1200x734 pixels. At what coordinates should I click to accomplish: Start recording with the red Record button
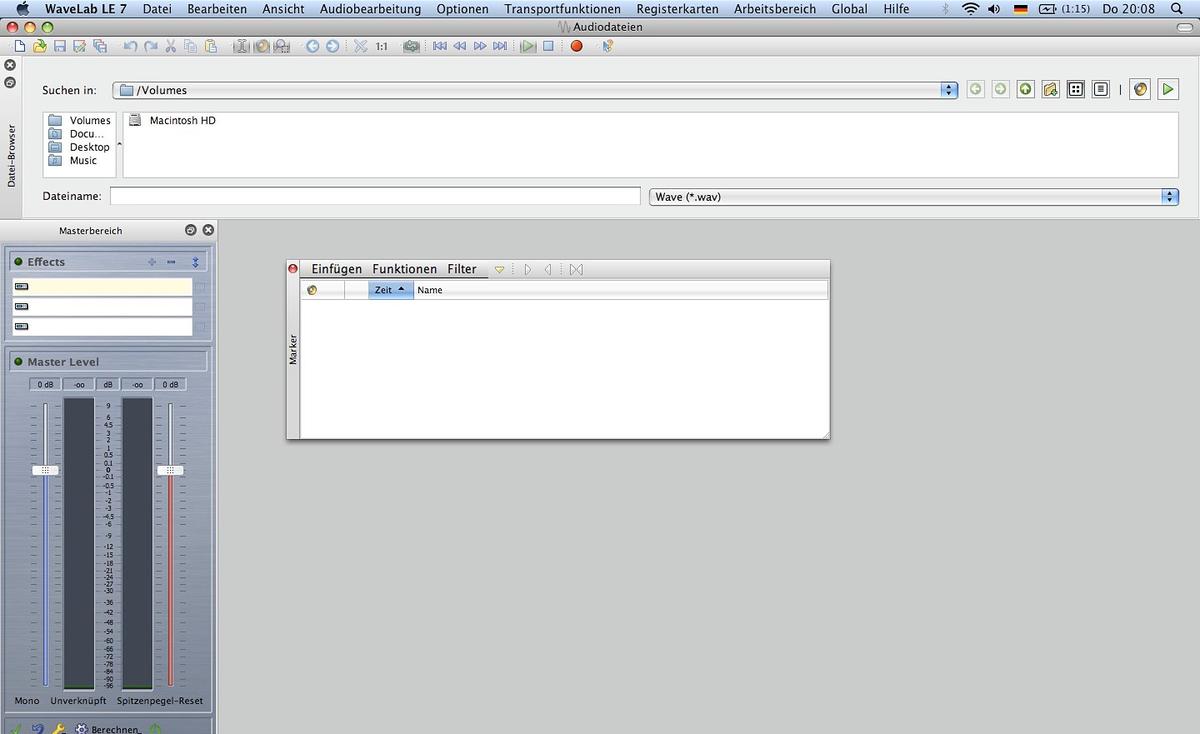coord(576,46)
